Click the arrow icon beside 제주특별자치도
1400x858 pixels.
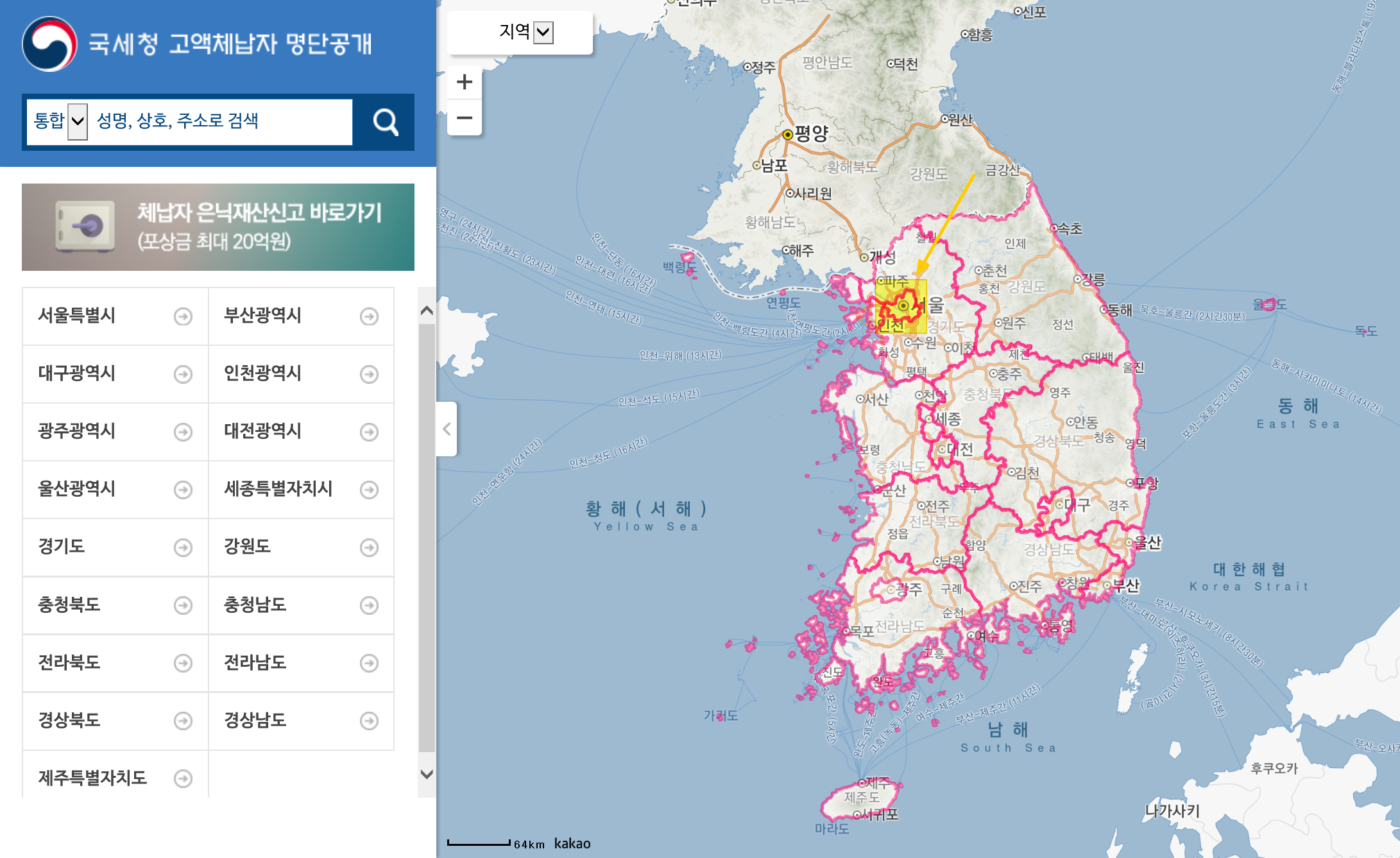(x=183, y=778)
